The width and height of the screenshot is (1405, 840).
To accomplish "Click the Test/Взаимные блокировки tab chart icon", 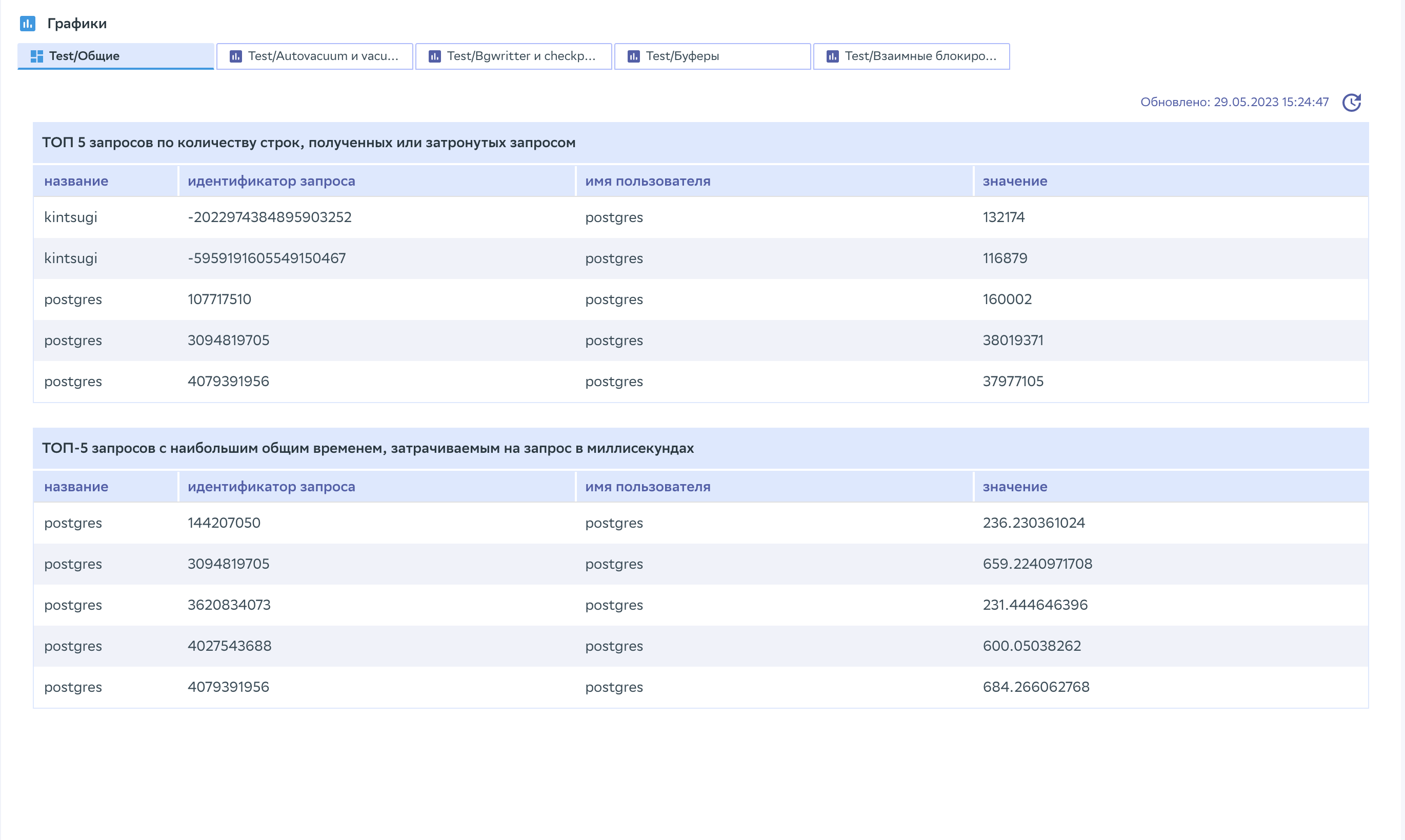I will coord(832,56).
